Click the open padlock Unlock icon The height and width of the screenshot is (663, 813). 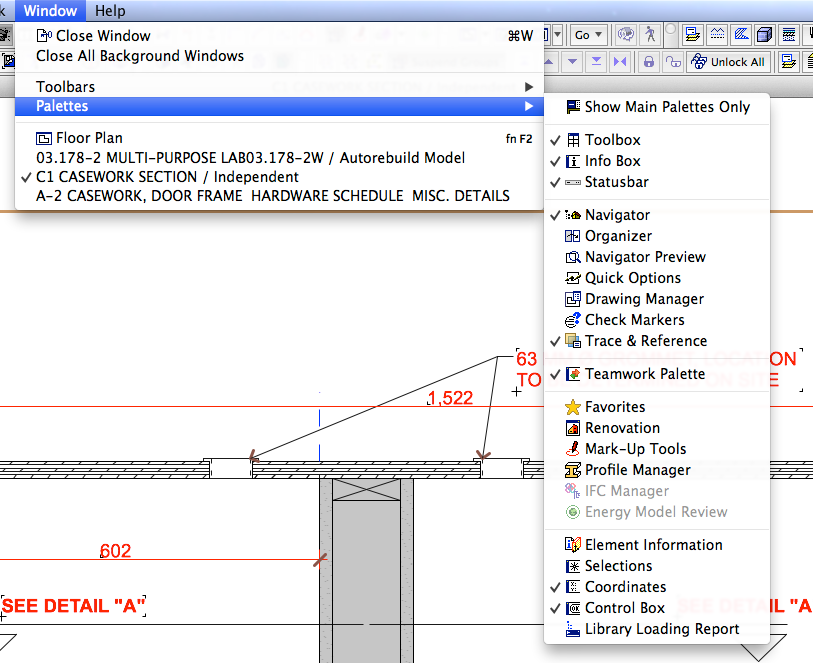tap(674, 61)
